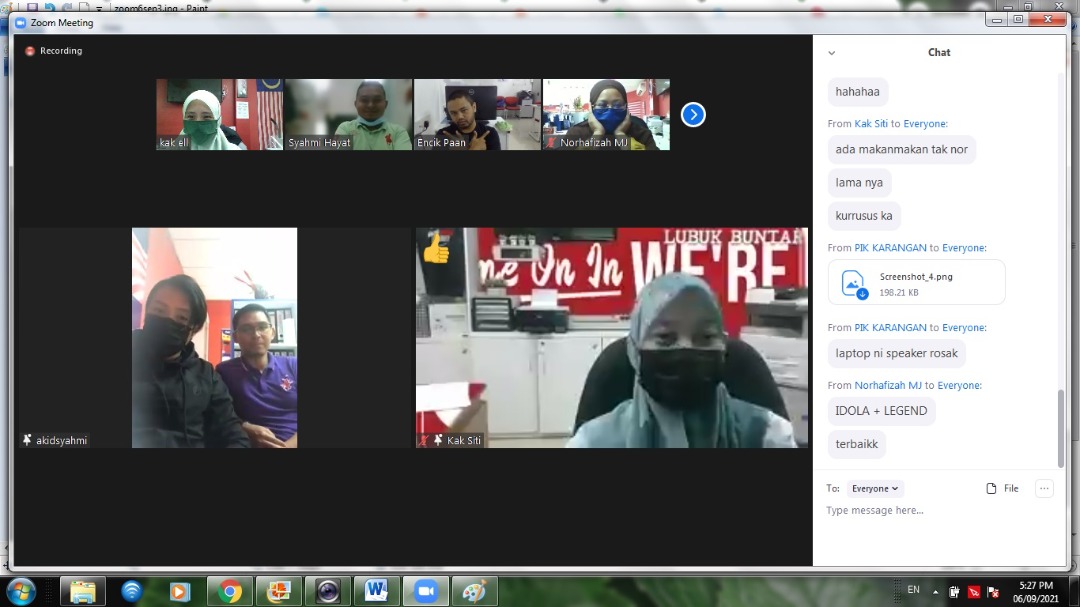
Task: Open Zoom from the taskbar
Action: point(425,591)
